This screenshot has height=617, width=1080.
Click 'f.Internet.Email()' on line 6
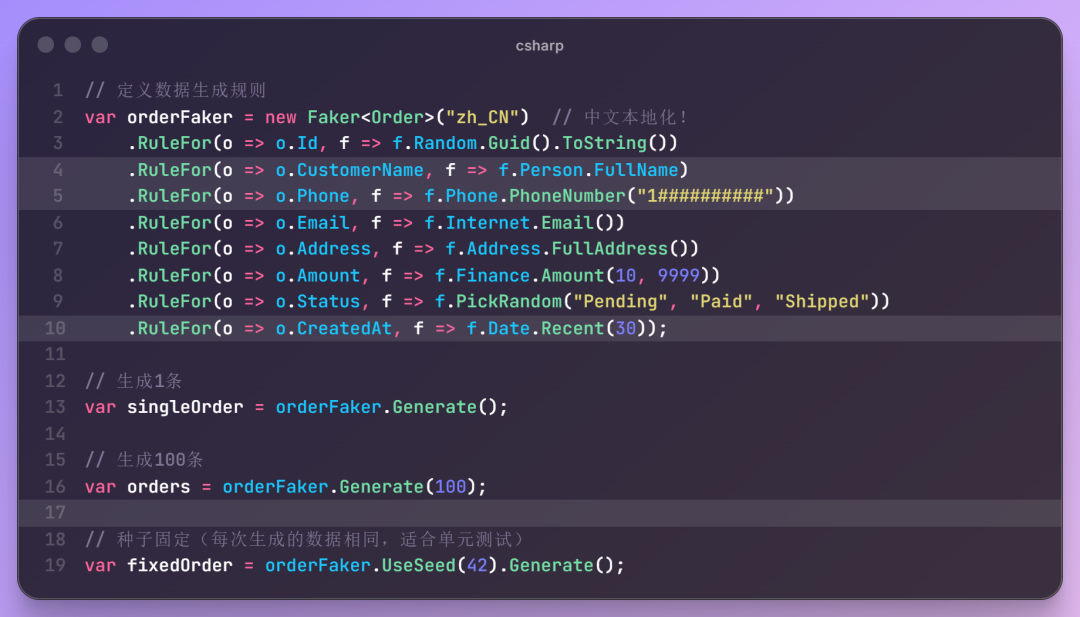pyautogui.click(x=519, y=223)
